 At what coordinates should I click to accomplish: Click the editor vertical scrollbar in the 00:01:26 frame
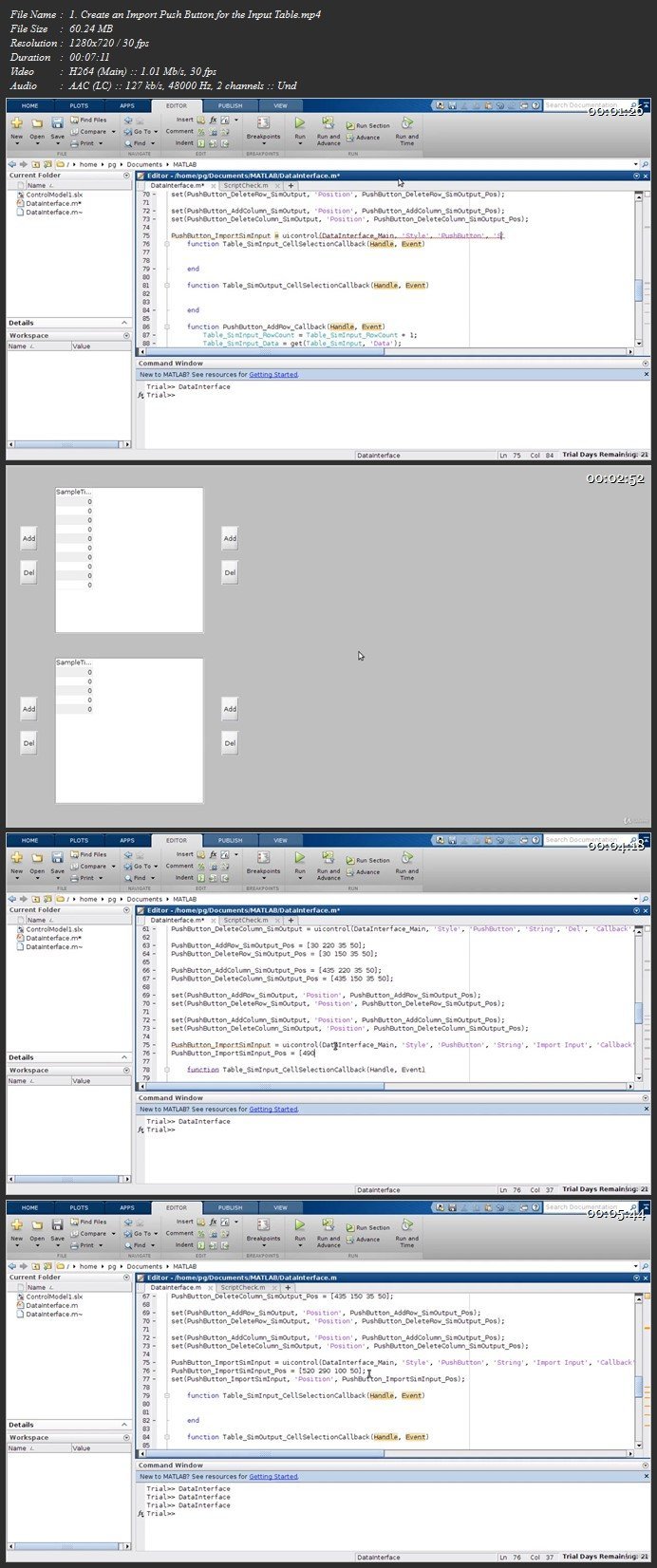639,271
